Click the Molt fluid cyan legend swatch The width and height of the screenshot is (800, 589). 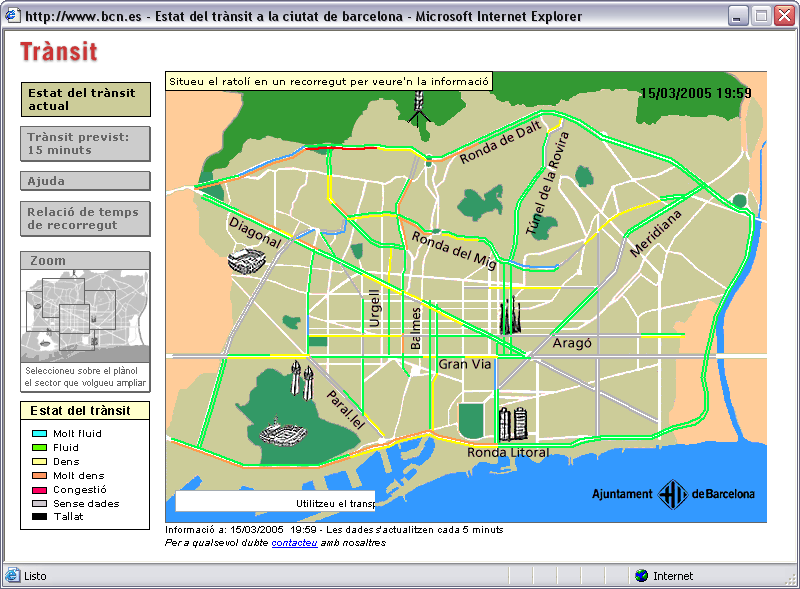tap(39, 433)
